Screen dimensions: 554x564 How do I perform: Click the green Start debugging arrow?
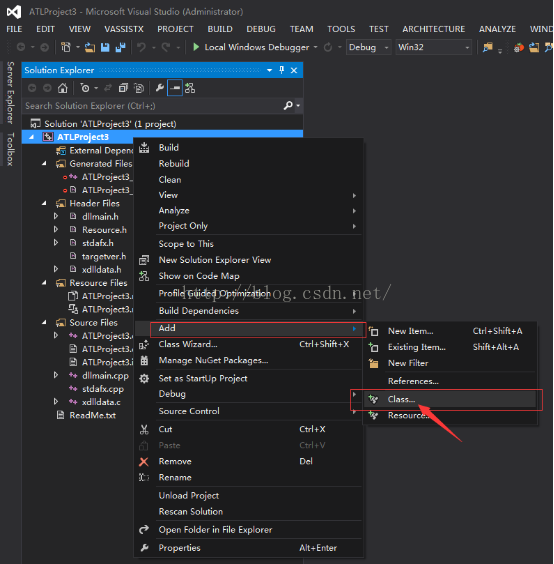click(x=196, y=47)
